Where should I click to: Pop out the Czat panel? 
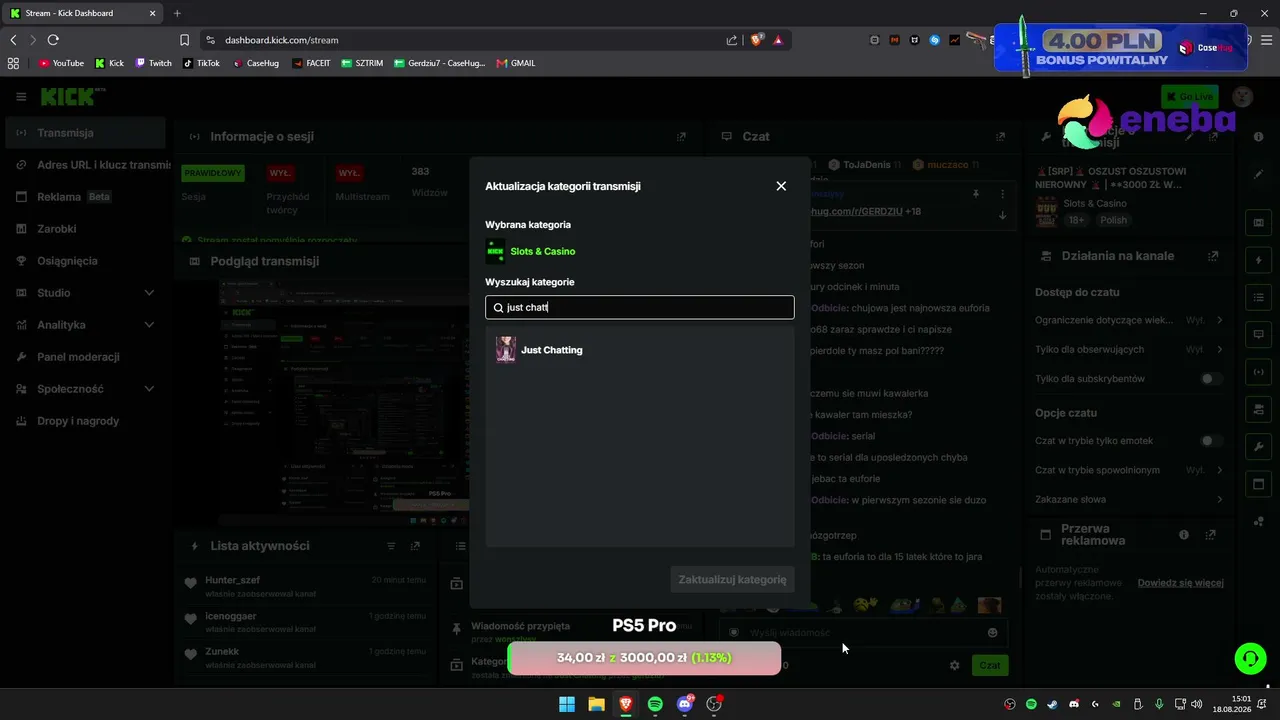pos(1000,137)
